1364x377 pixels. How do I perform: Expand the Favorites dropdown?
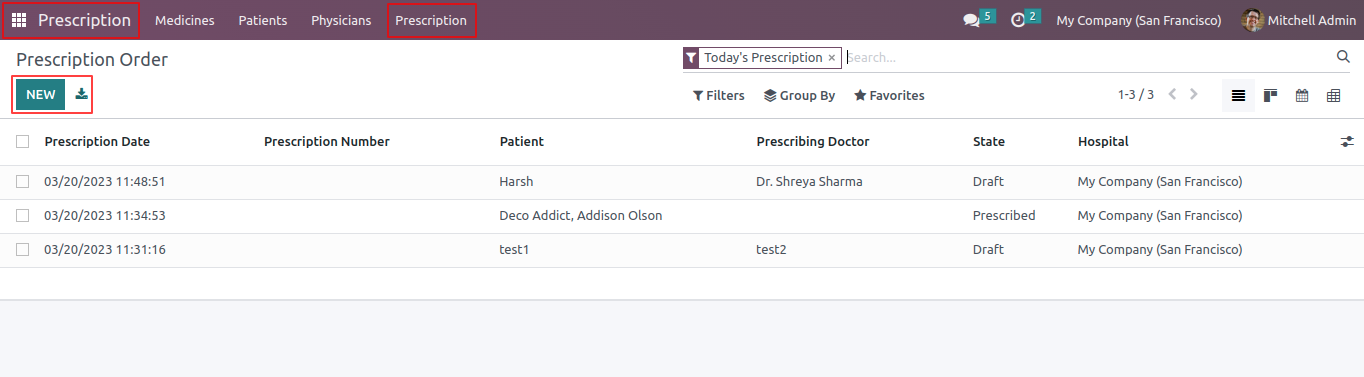[x=889, y=96]
